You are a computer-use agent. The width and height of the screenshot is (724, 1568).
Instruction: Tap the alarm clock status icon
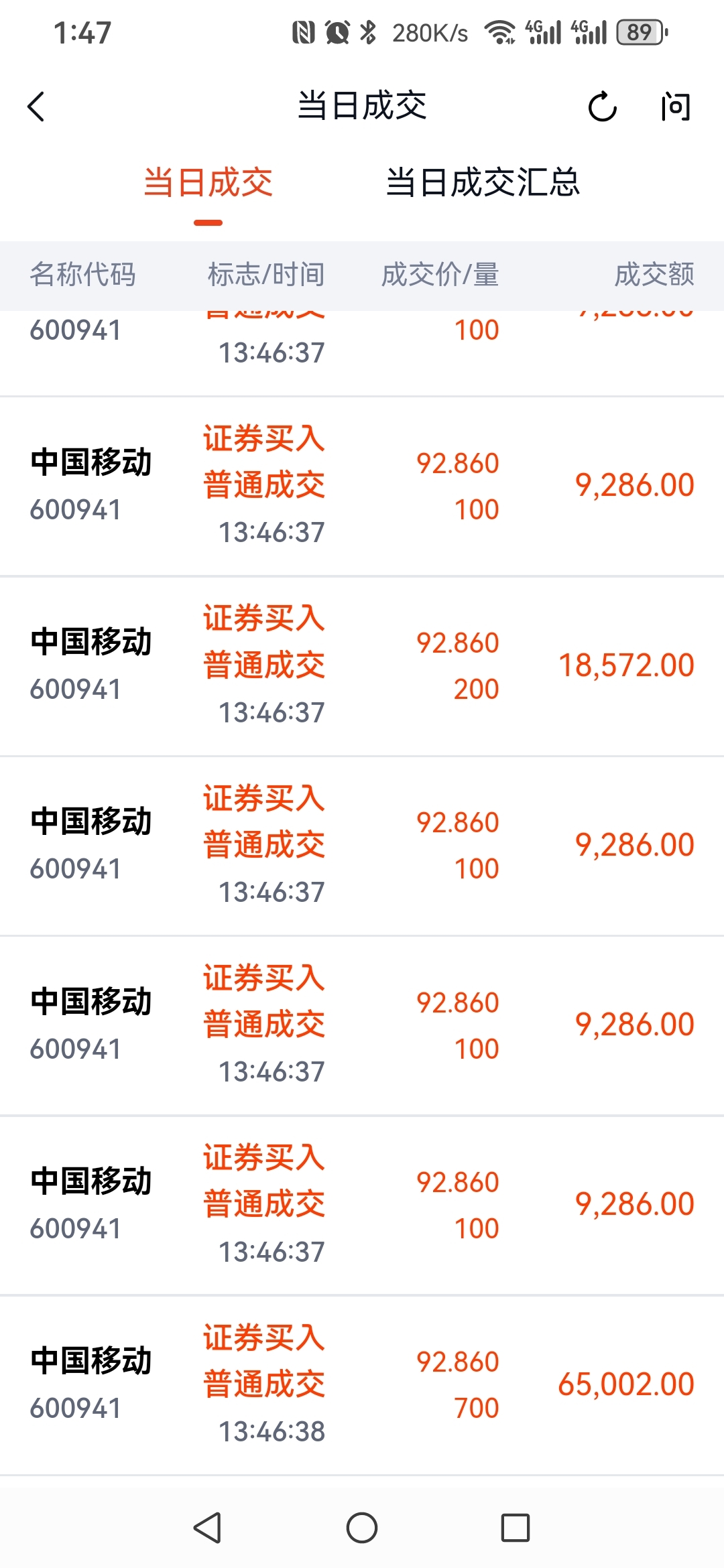tap(337, 32)
